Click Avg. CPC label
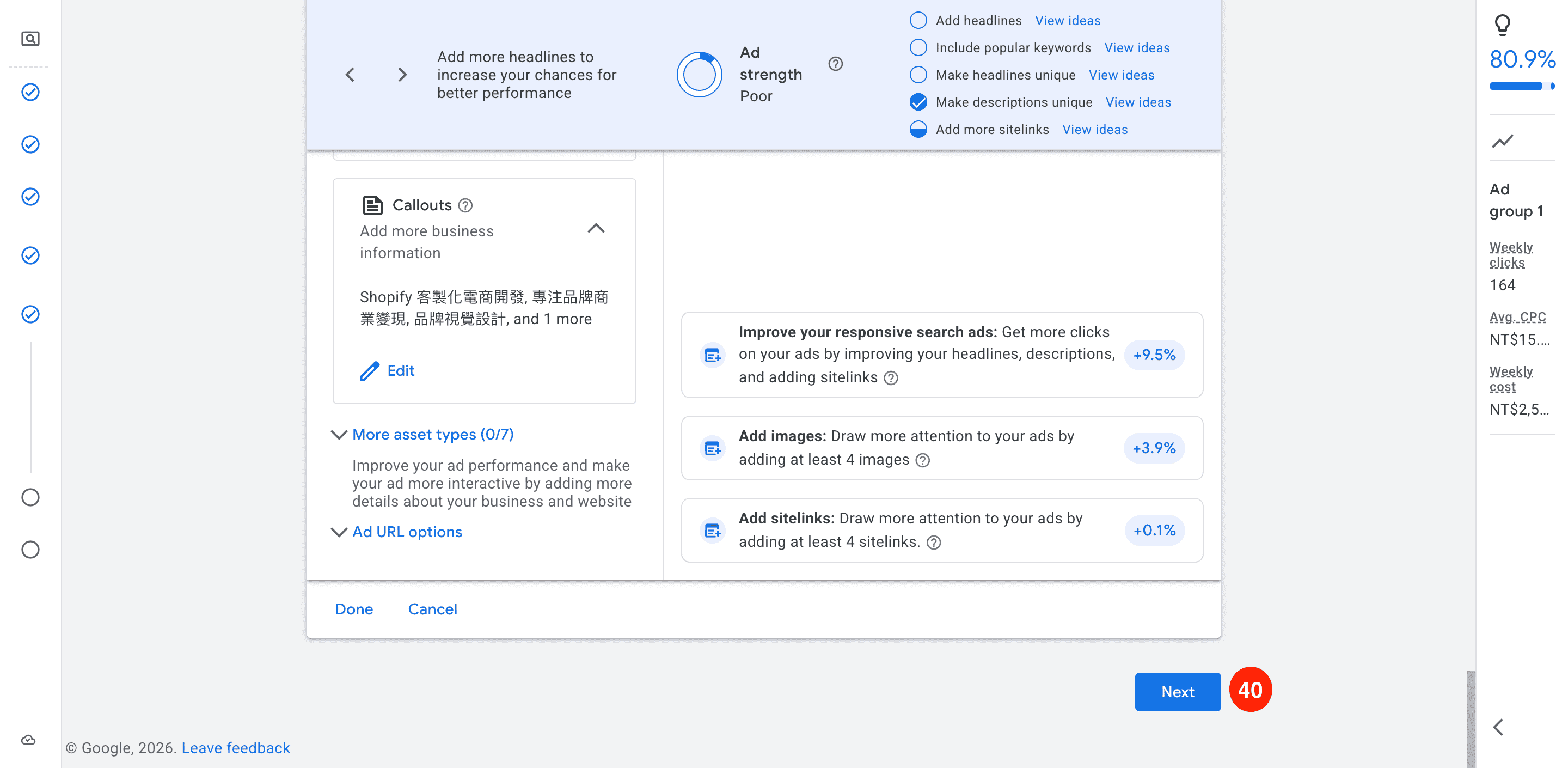 (1517, 318)
